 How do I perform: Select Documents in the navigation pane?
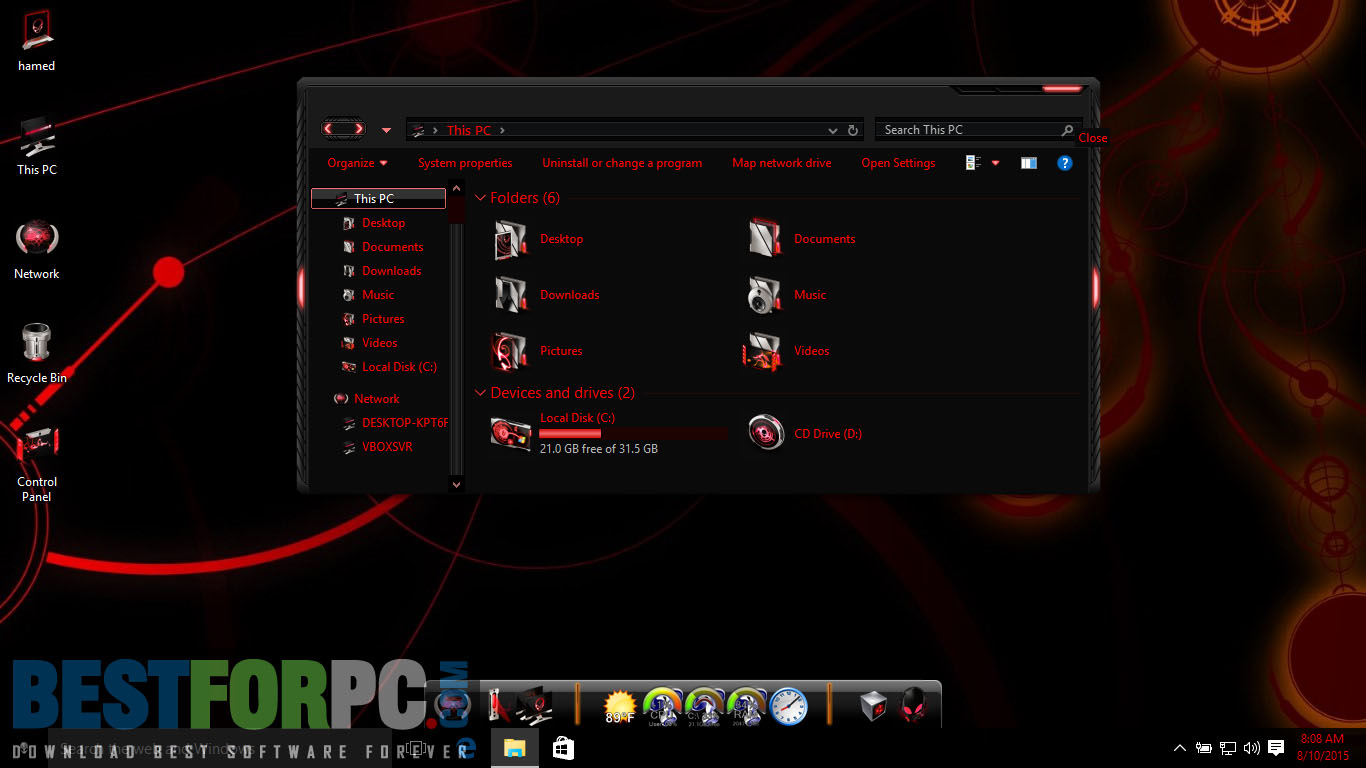click(x=392, y=247)
